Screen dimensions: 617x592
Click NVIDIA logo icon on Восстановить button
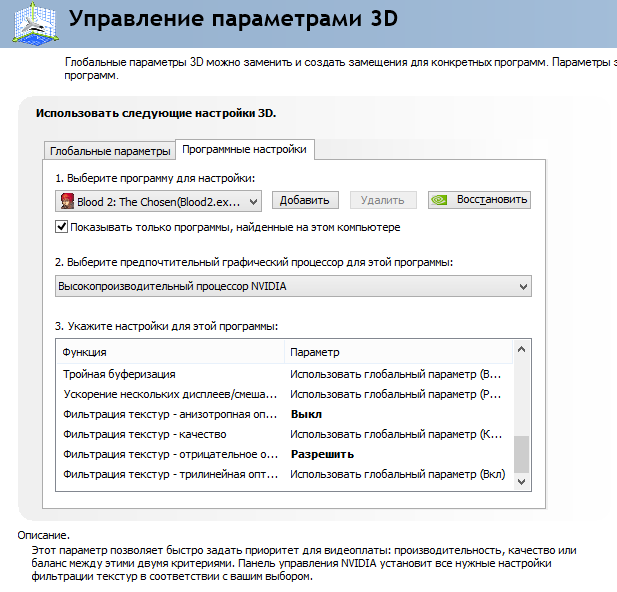coord(439,200)
